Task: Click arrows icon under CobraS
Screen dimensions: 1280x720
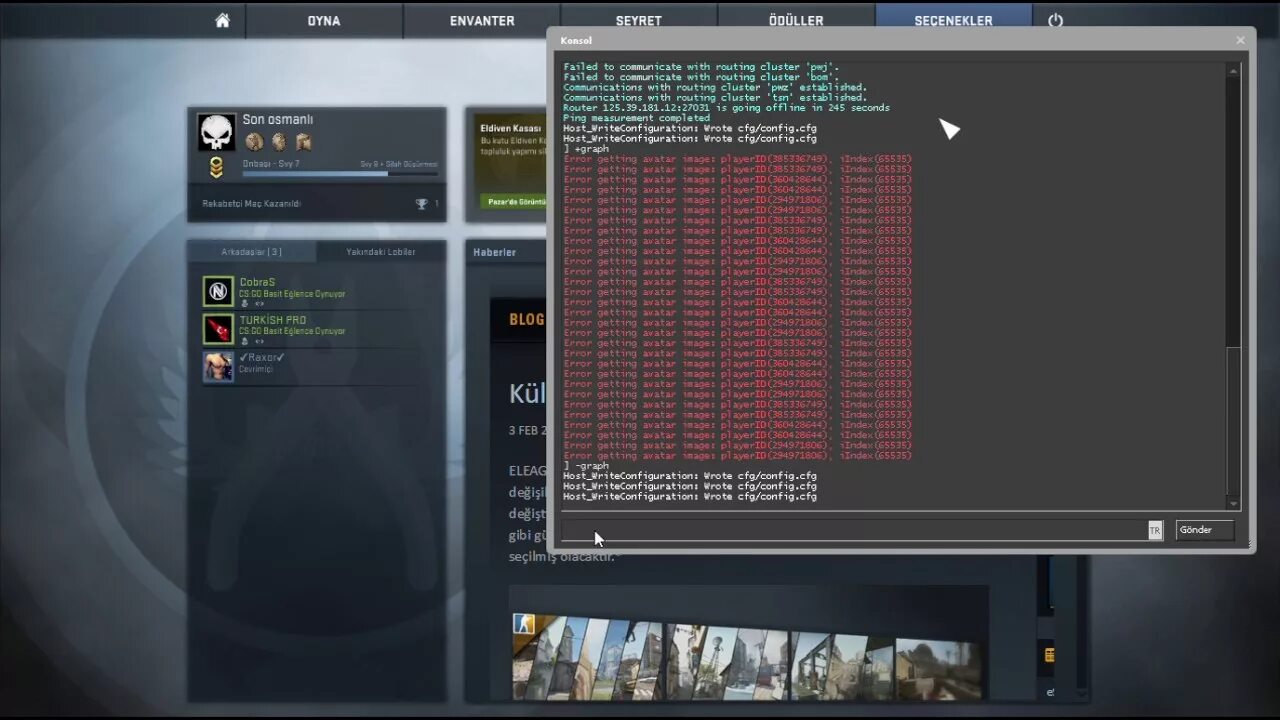Action: click(259, 303)
